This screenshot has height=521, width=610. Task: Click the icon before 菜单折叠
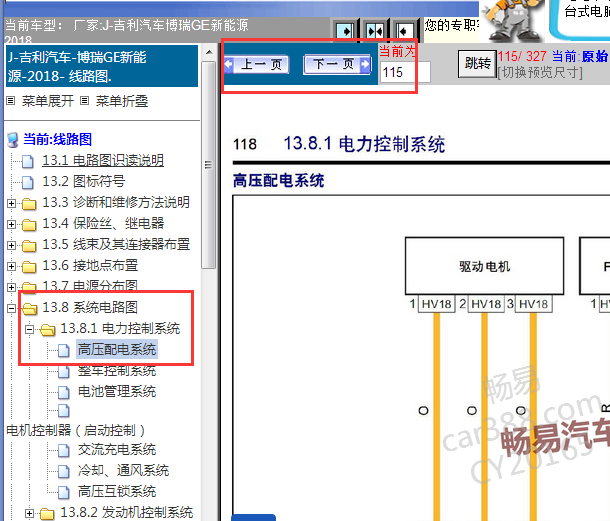(84, 101)
